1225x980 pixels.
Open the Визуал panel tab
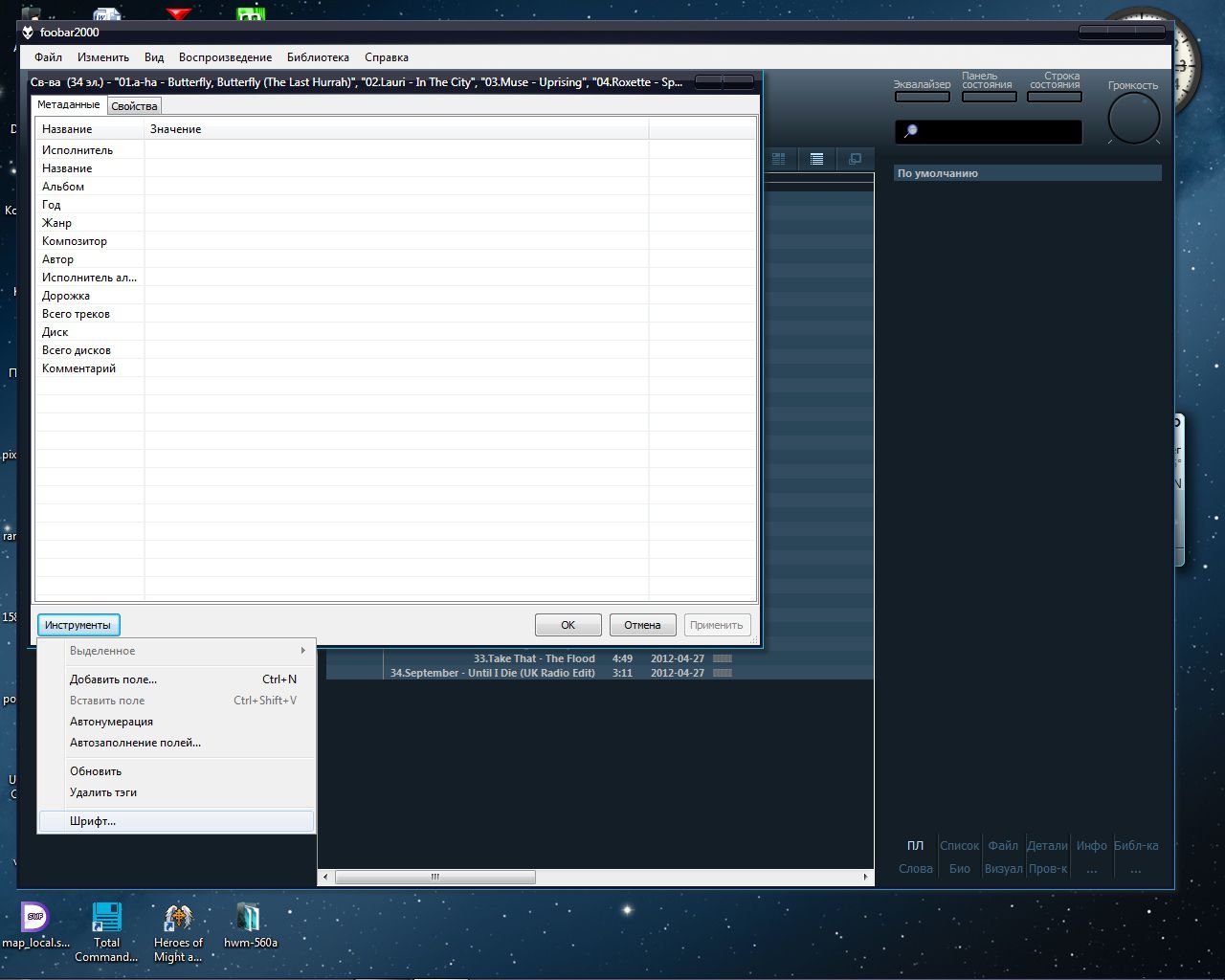[x=1003, y=869]
